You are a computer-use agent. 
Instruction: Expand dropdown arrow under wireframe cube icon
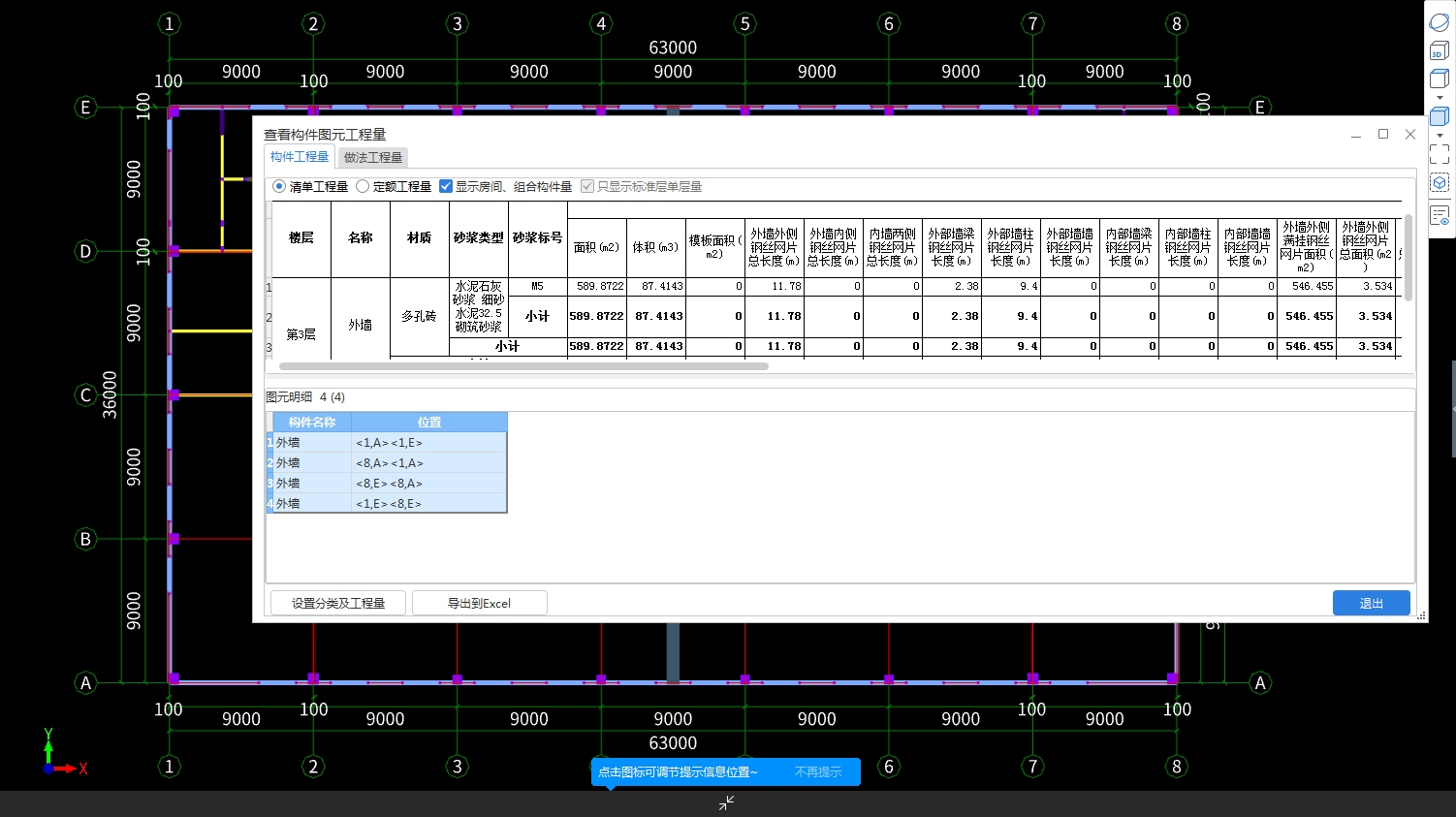point(1440,97)
